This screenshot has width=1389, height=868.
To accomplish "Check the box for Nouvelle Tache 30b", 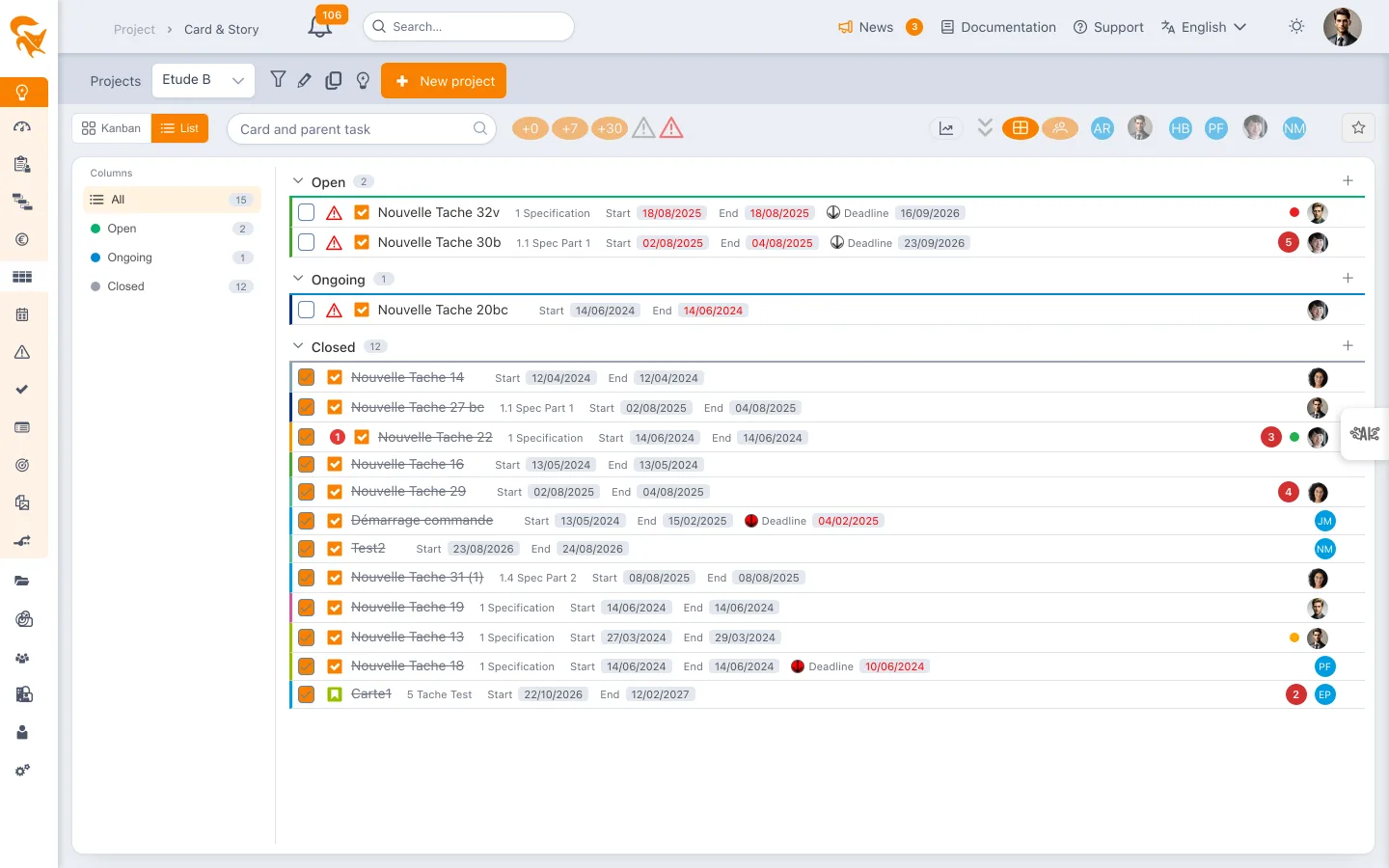I will [307, 242].
